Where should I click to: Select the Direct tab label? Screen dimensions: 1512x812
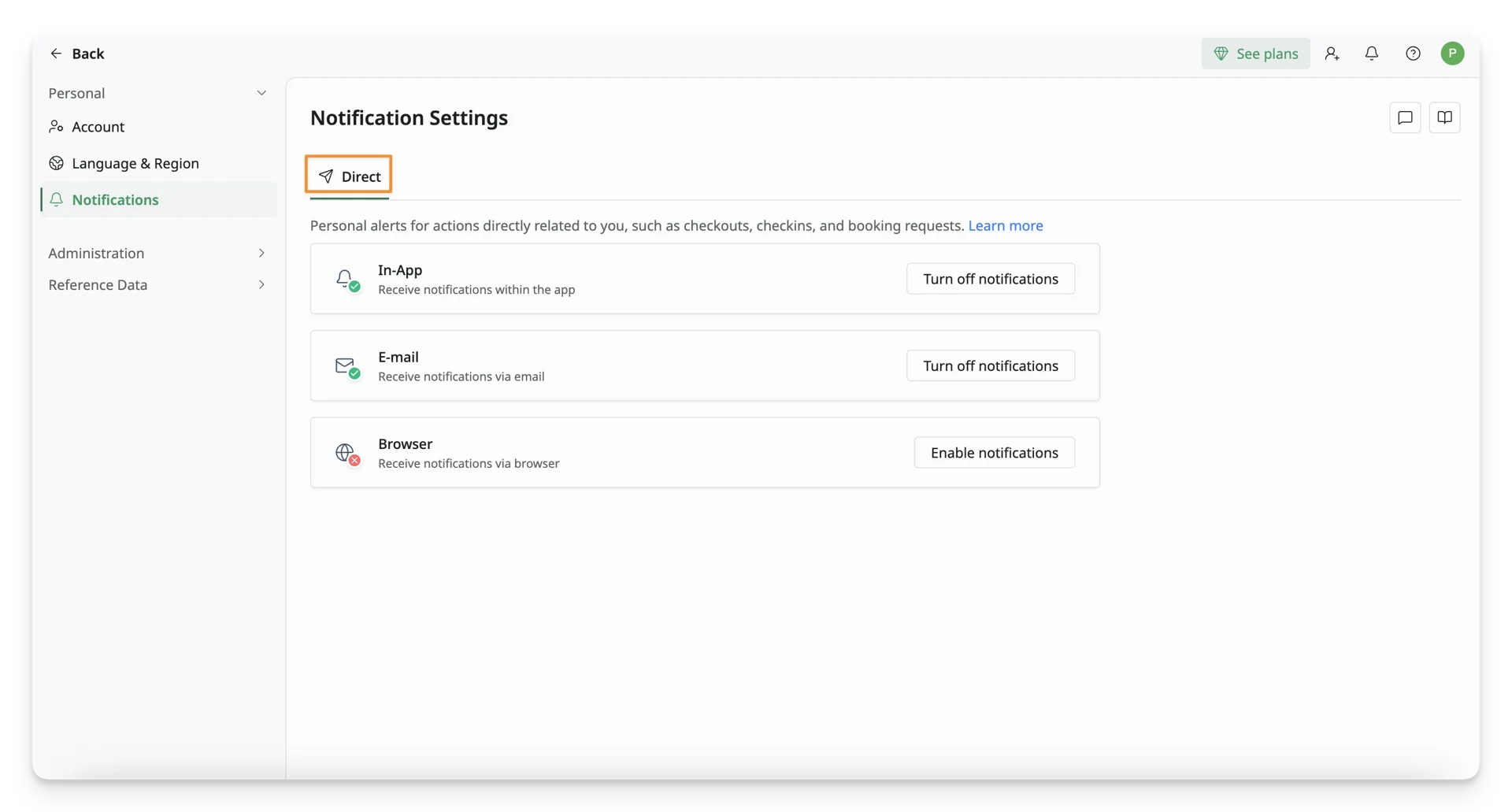pos(361,176)
